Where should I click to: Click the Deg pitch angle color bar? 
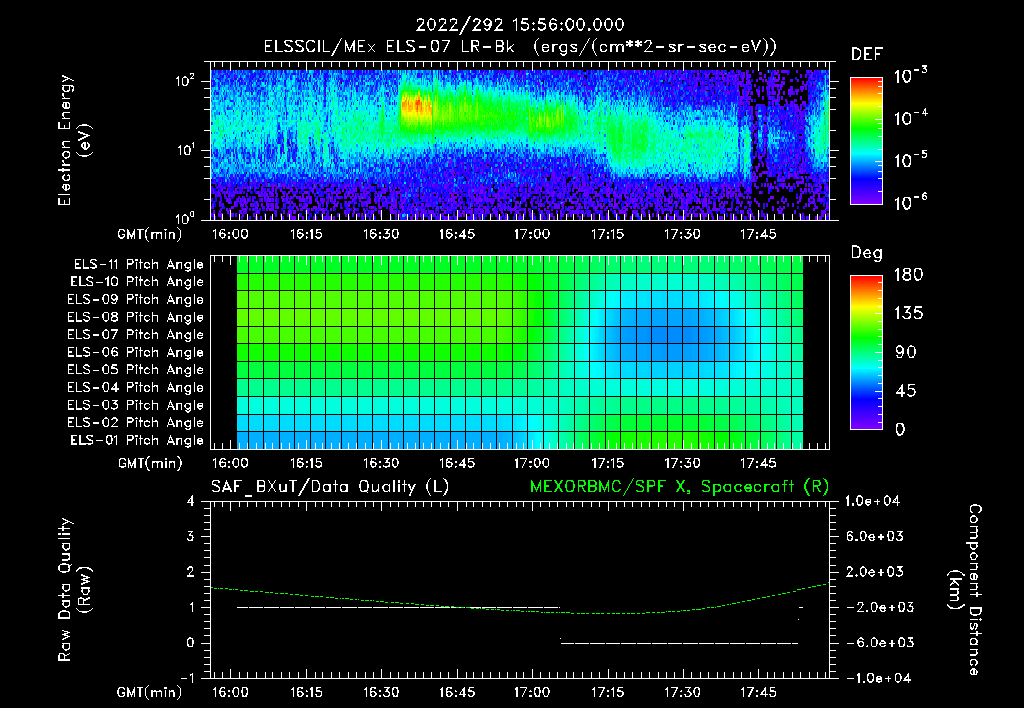[866, 352]
